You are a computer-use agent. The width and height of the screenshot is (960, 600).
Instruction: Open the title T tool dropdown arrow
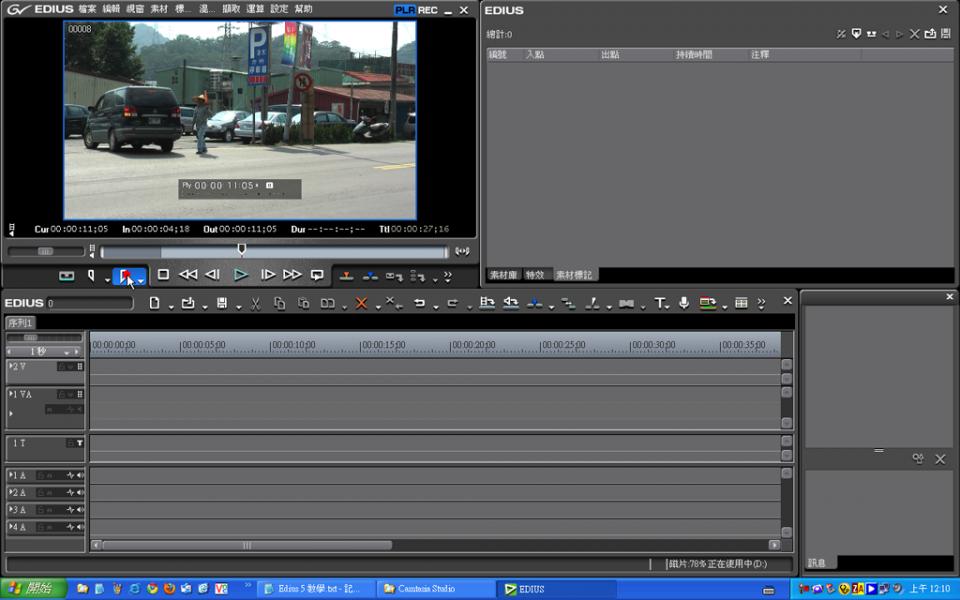[x=669, y=307]
